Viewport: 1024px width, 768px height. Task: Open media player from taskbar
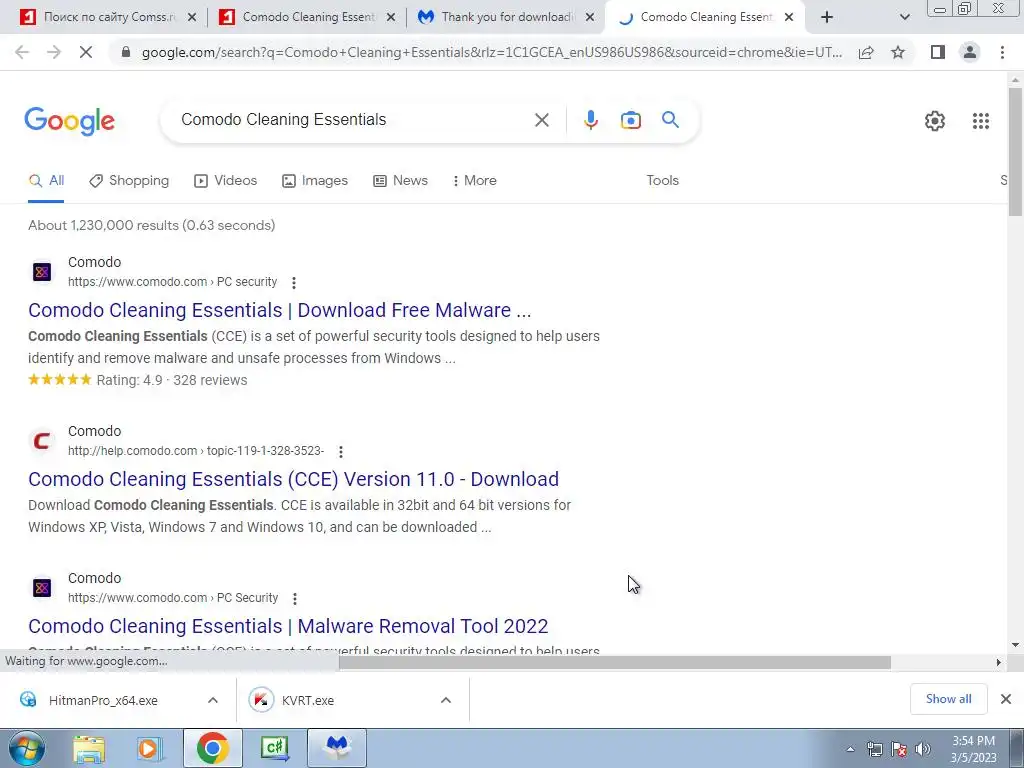tap(150, 749)
